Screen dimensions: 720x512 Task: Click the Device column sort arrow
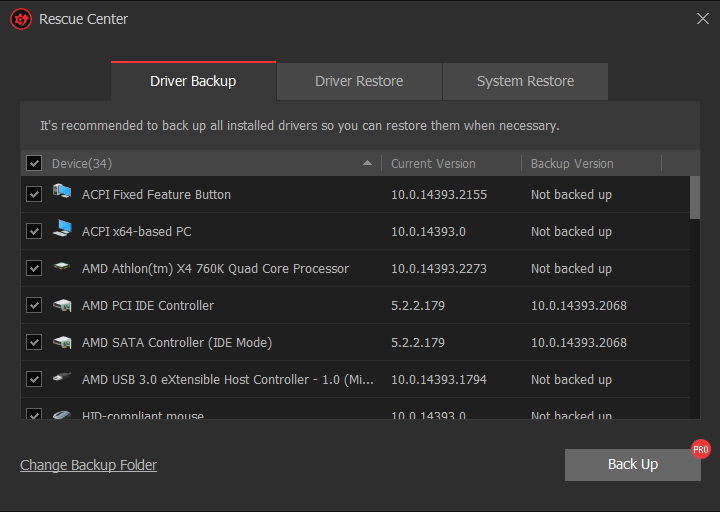point(367,163)
